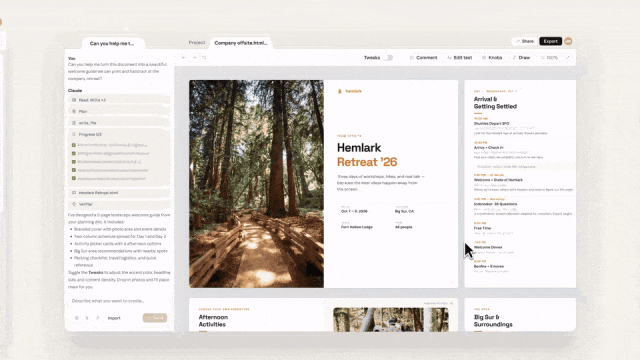Click the Big Sur & Surroundings page
This screenshot has width=640, height=360.
pyautogui.click(x=520, y=315)
